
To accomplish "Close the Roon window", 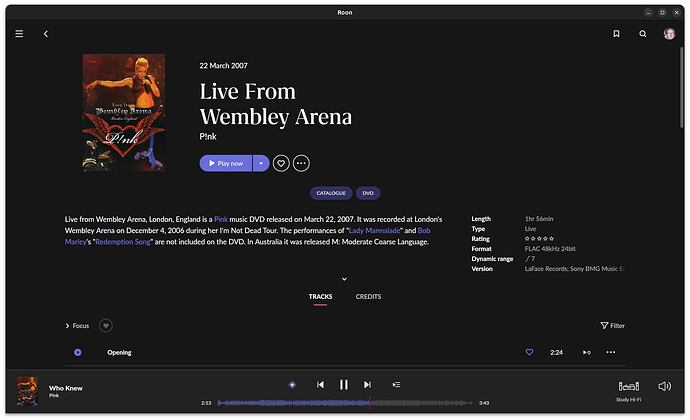I will (677, 12).
